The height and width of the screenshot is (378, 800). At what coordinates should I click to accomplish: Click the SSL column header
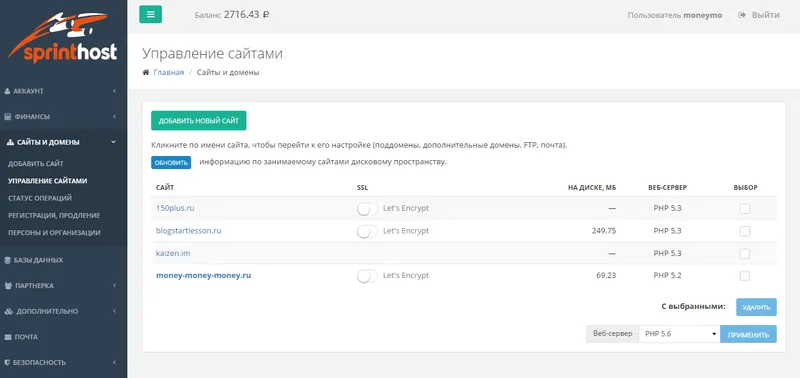click(362, 188)
